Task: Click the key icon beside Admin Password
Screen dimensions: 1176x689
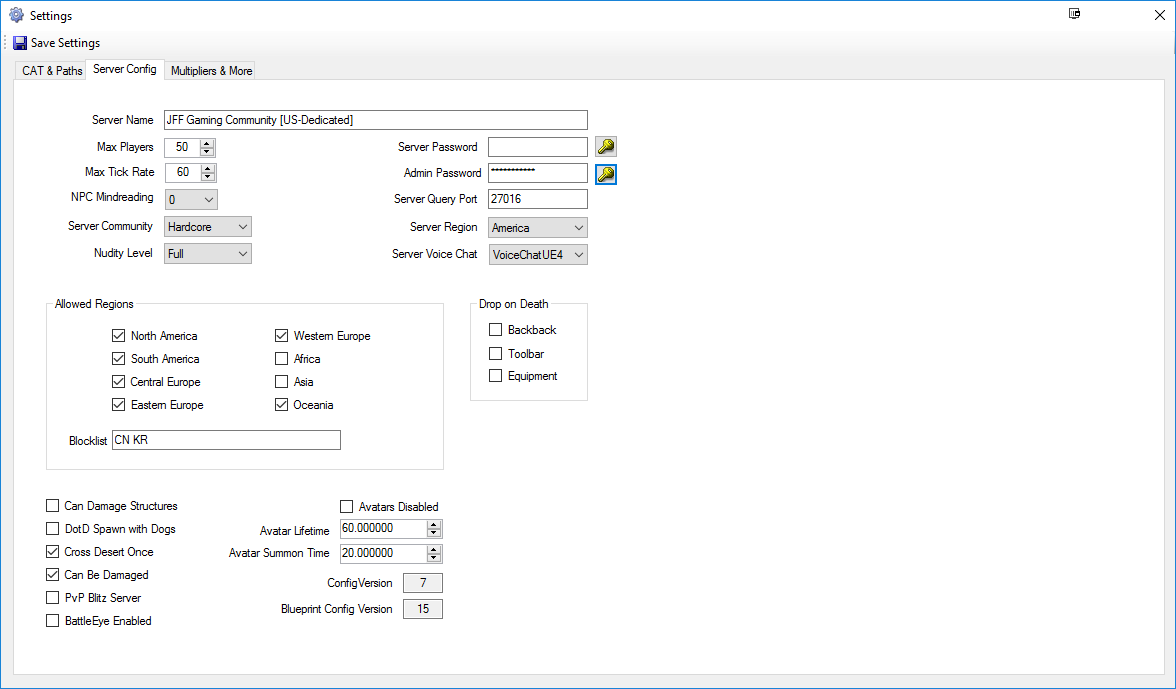Action: 605,174
